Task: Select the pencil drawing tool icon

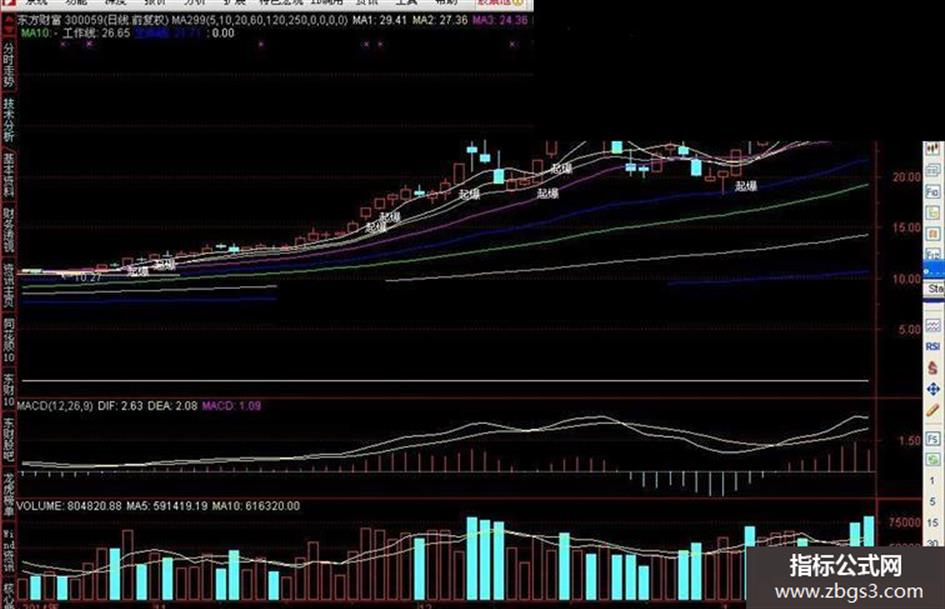Action: (x=933, y=410)
